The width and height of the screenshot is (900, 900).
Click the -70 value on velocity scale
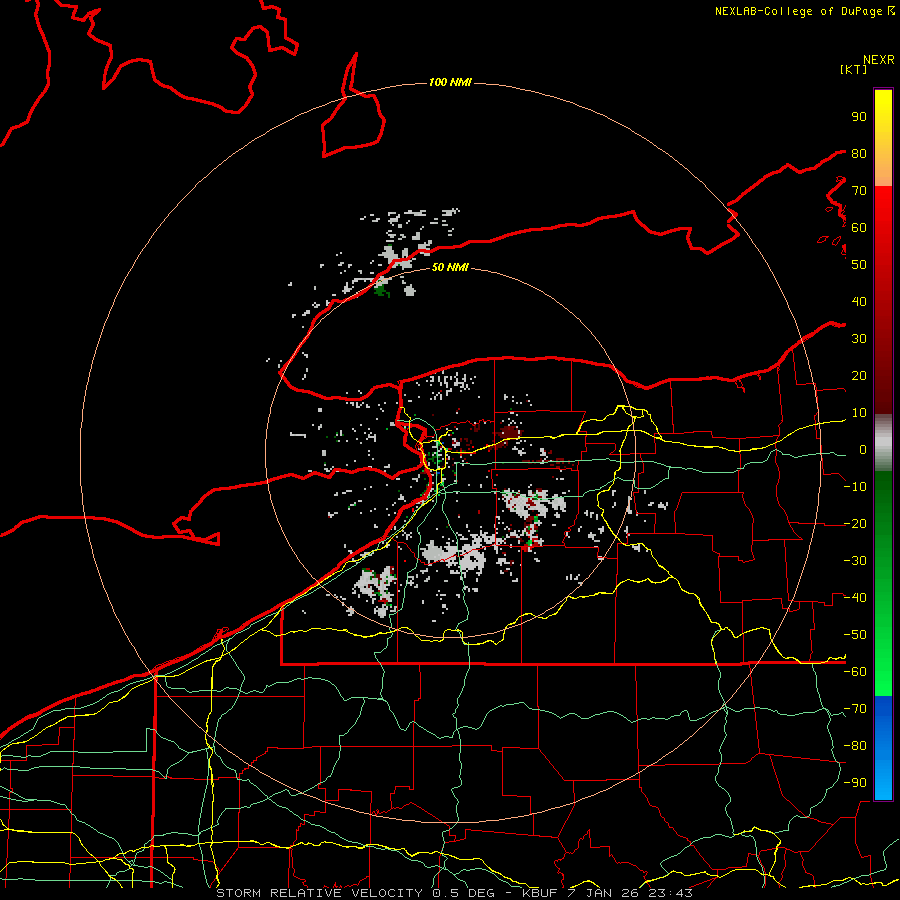click(x=855, y=709)
